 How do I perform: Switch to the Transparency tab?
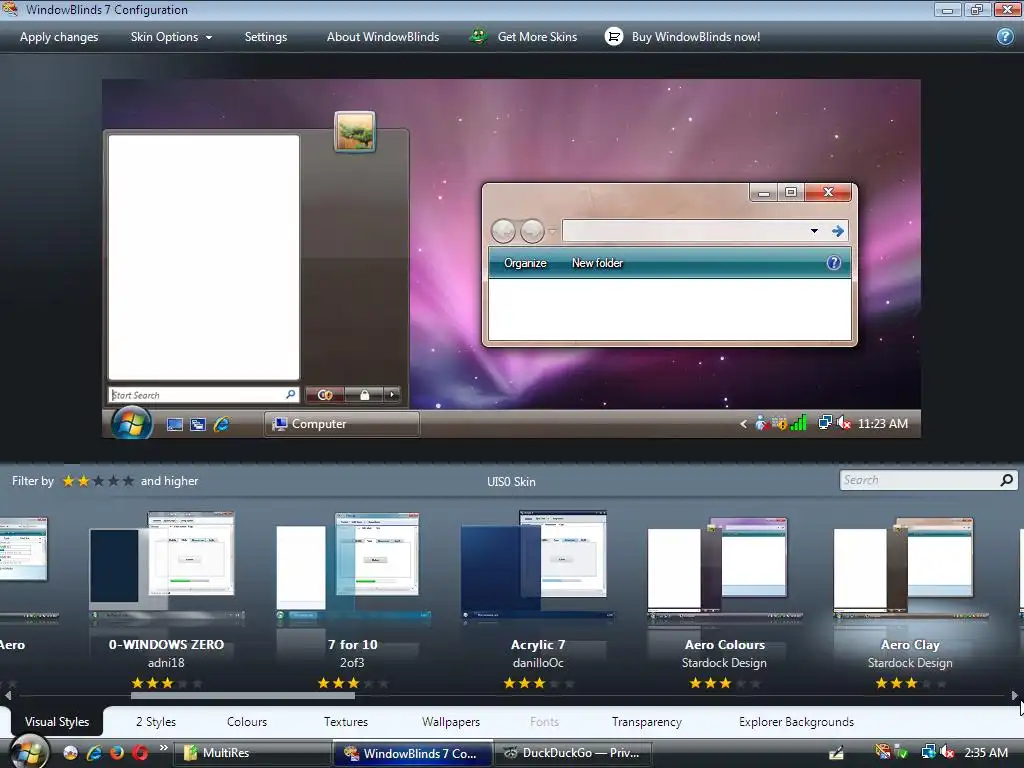647,722
